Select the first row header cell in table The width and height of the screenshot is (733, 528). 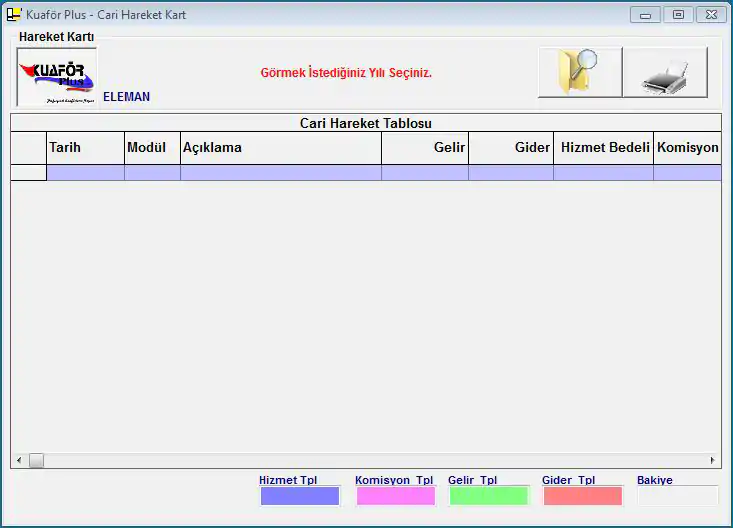[28, 173]
